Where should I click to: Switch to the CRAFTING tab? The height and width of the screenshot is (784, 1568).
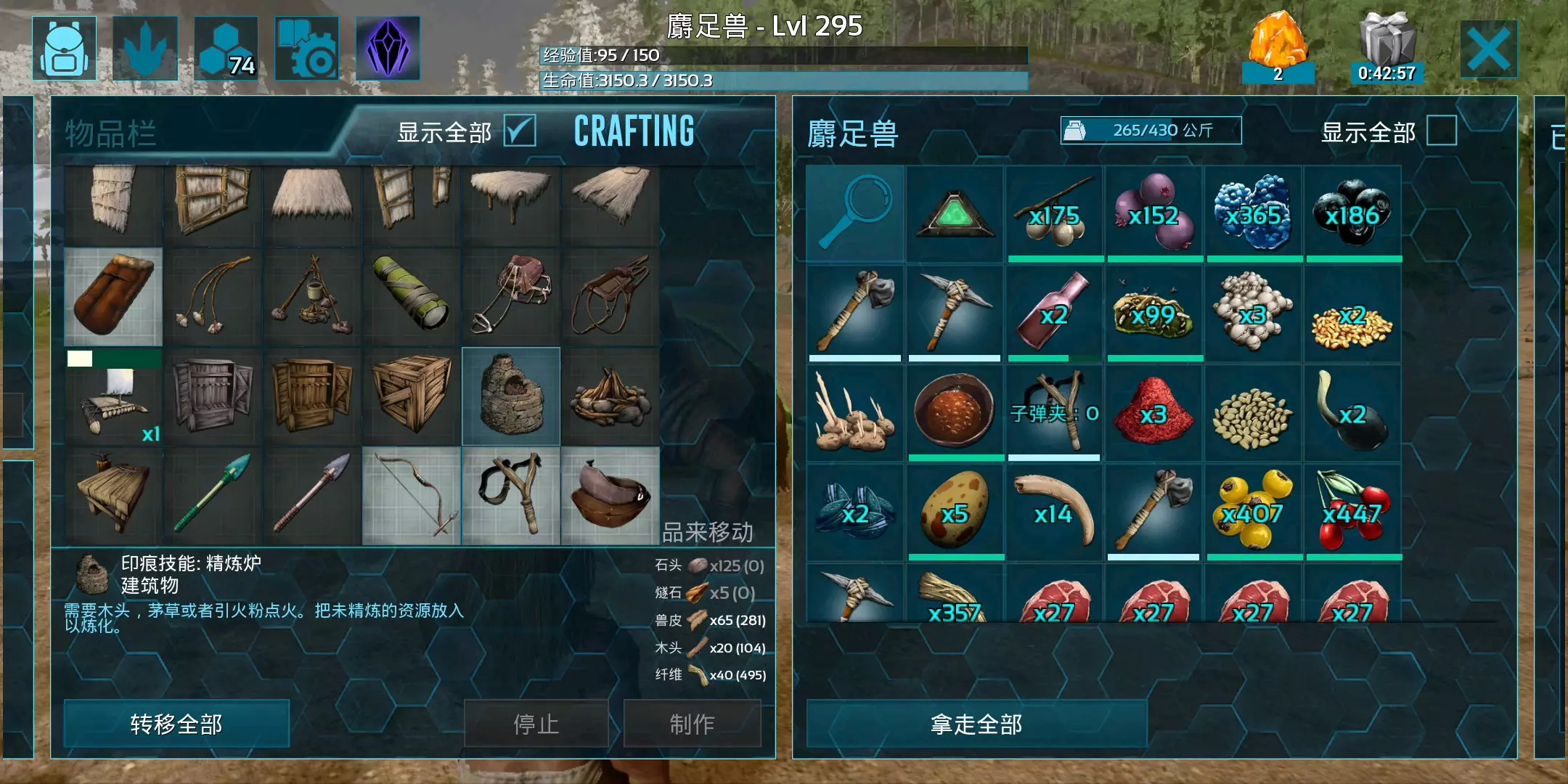pyautogui.click(x=634, y=131)
